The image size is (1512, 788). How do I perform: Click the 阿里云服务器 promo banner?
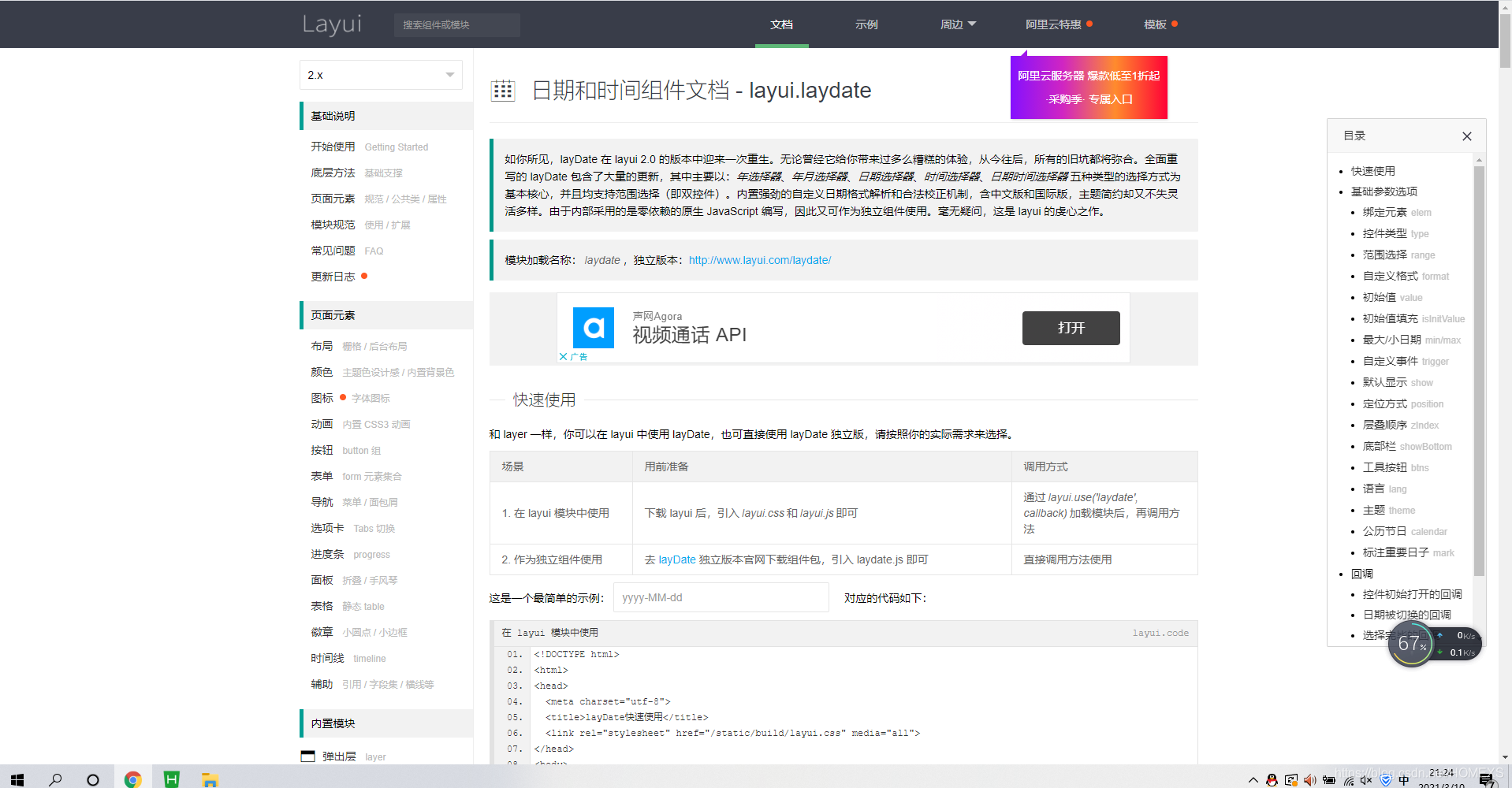point(1089,87)
